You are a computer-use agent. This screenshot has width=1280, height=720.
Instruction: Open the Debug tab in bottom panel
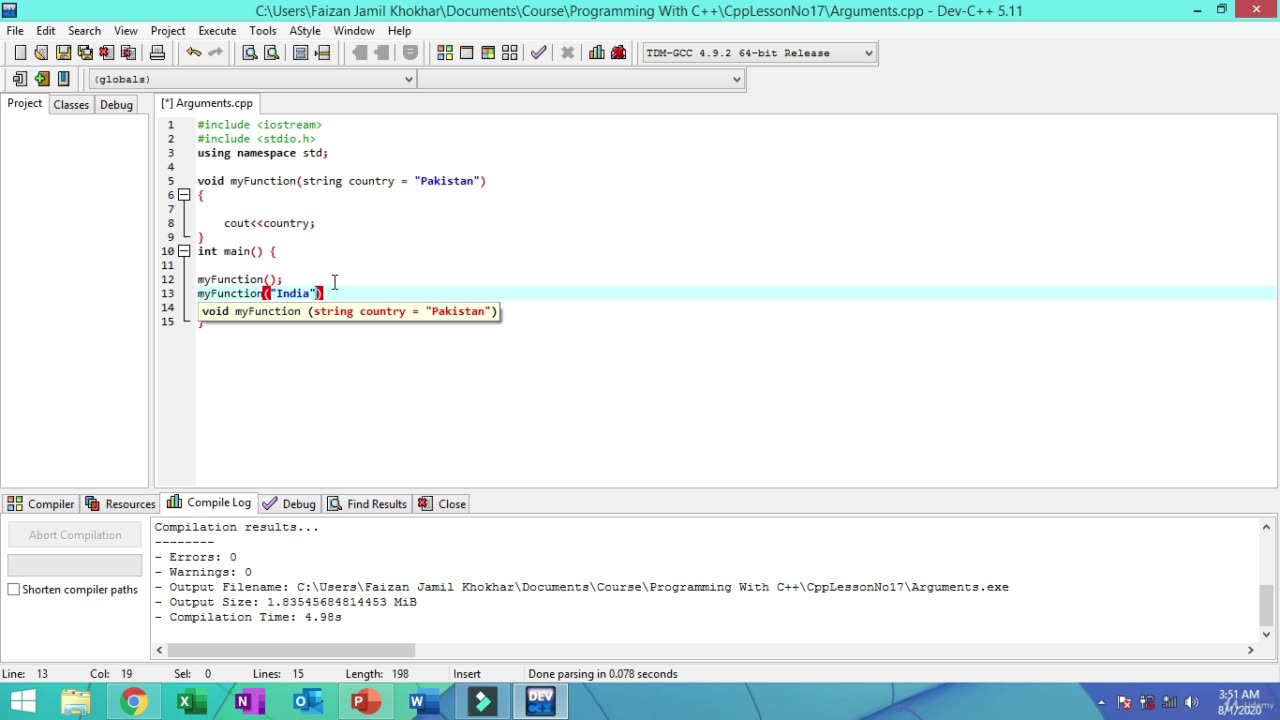(x=289, y=504)
